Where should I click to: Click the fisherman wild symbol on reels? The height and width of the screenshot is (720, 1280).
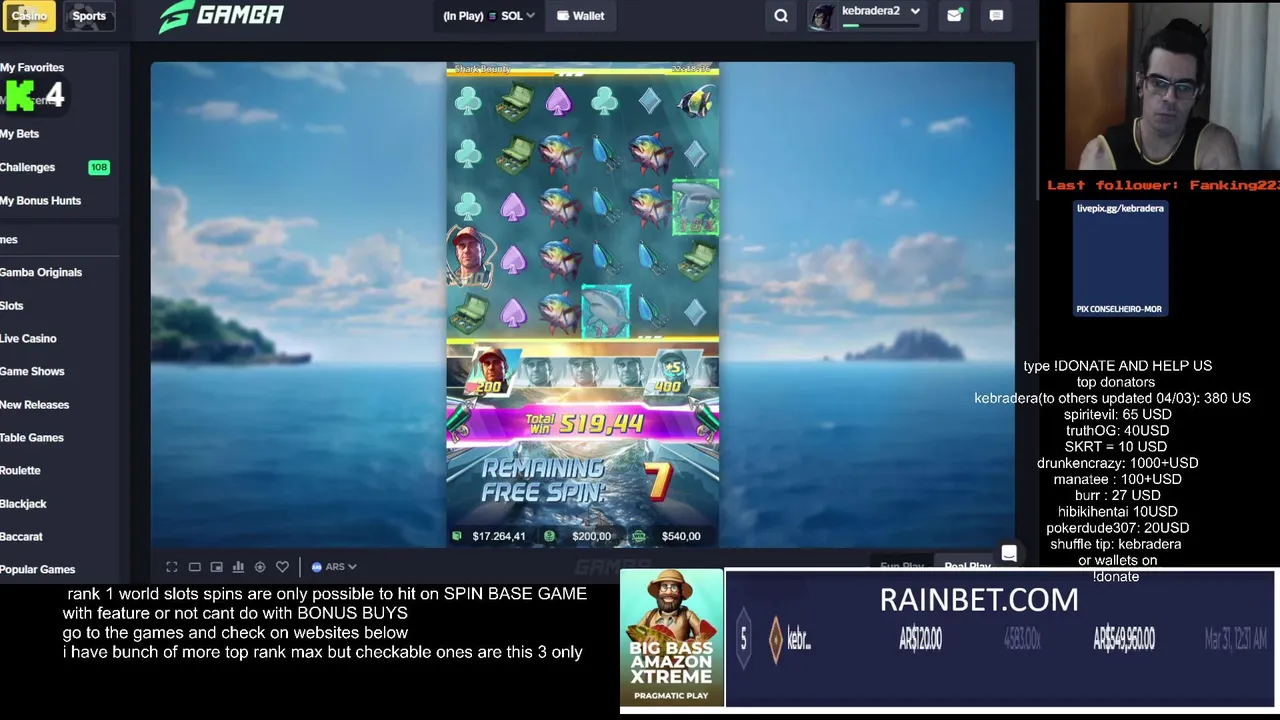pyautogui.click(x=468, y=257)
